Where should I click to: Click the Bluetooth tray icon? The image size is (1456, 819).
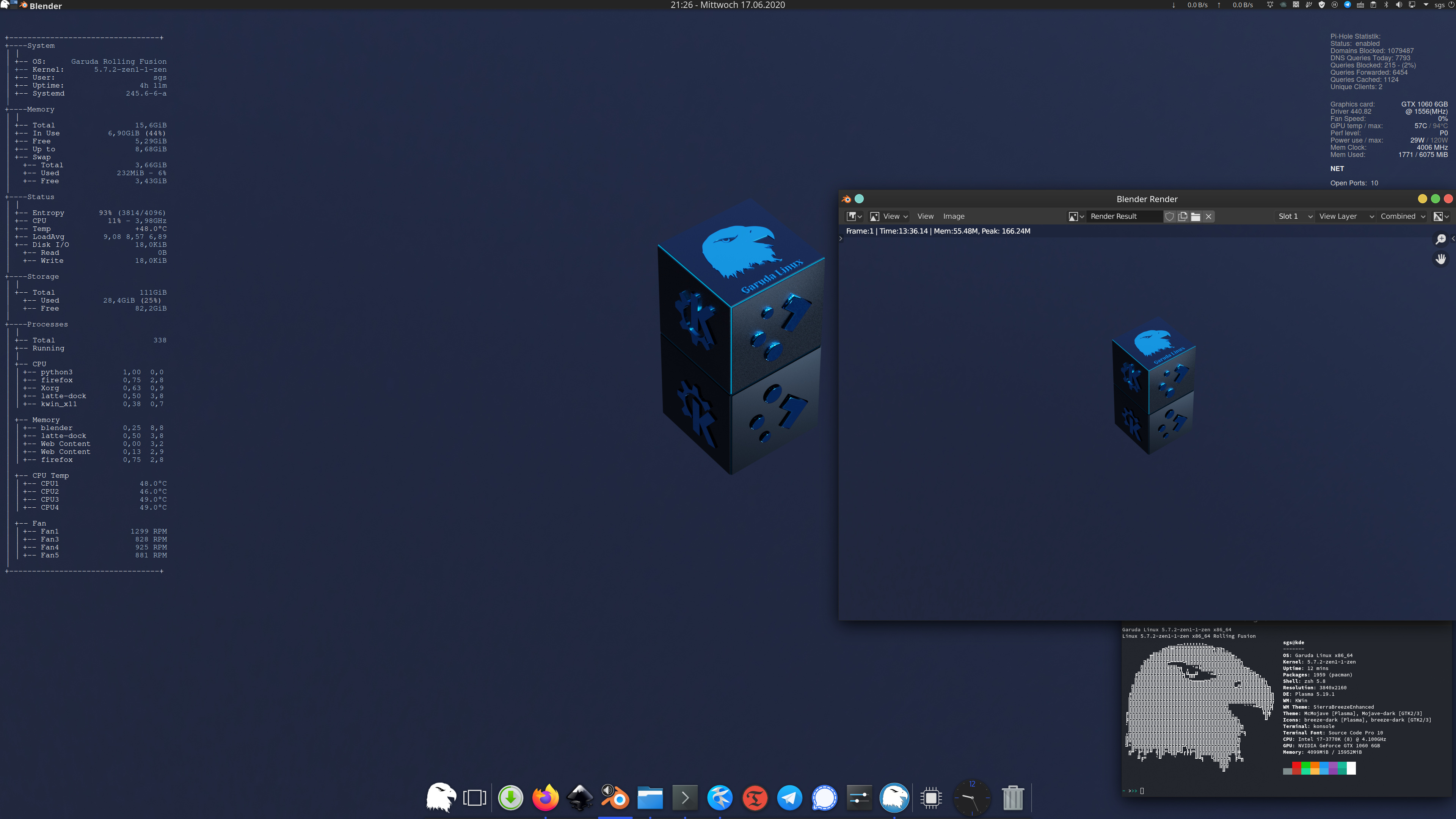coord(1386,5)
